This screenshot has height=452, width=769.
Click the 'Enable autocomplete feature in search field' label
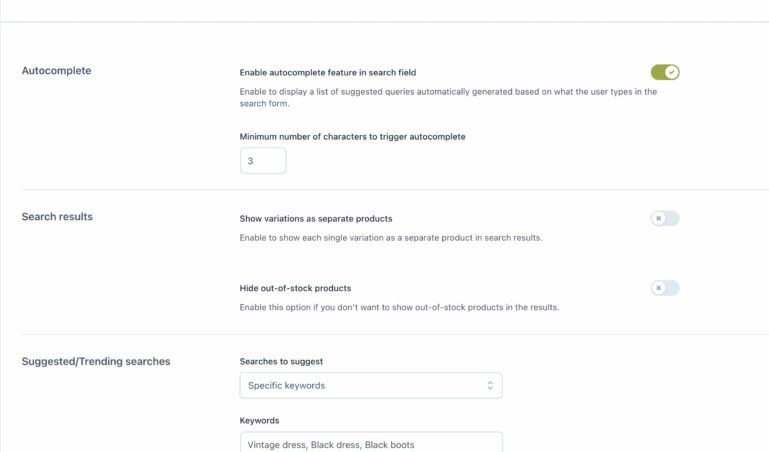coord(328,72)
